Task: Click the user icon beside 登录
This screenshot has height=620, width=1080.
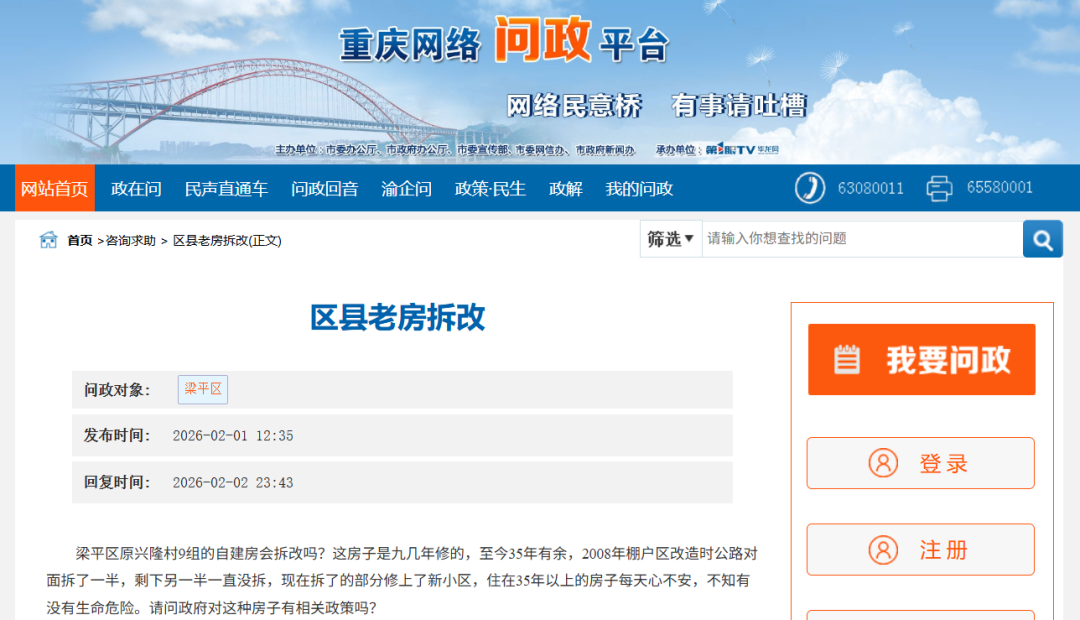Action: point(883,463)
